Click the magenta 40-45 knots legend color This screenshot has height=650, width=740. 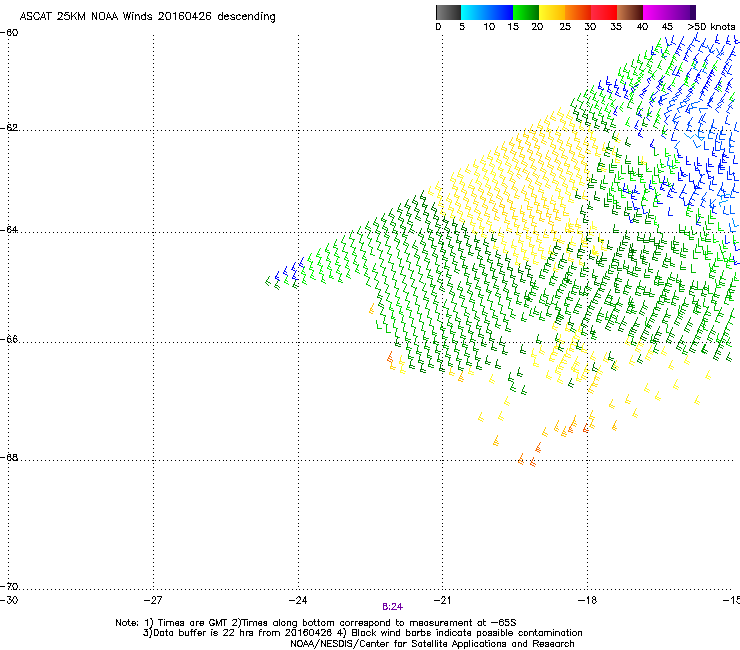coord(656,12)
